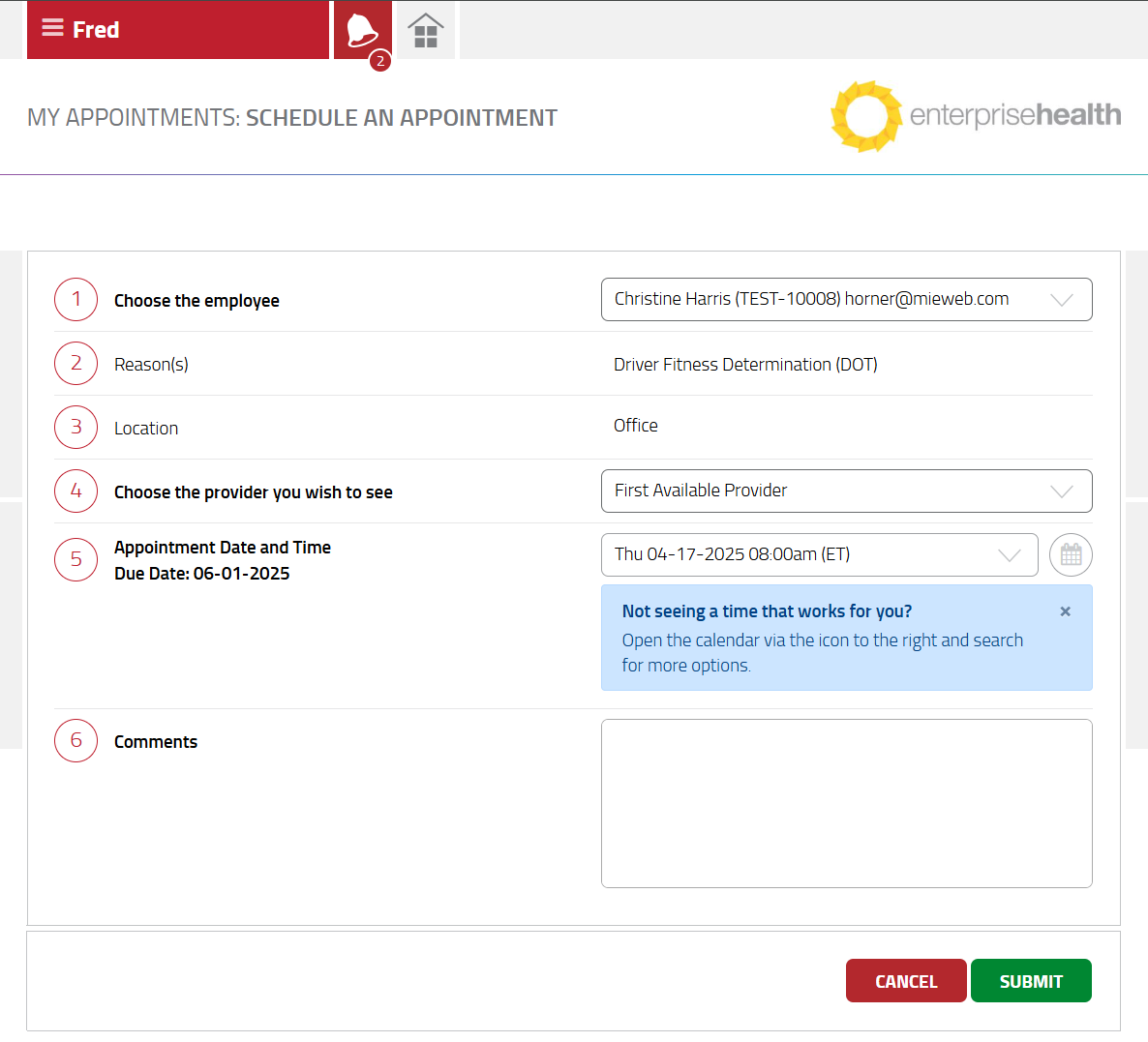Click the enterprisehealth logo

pos(976,116)
